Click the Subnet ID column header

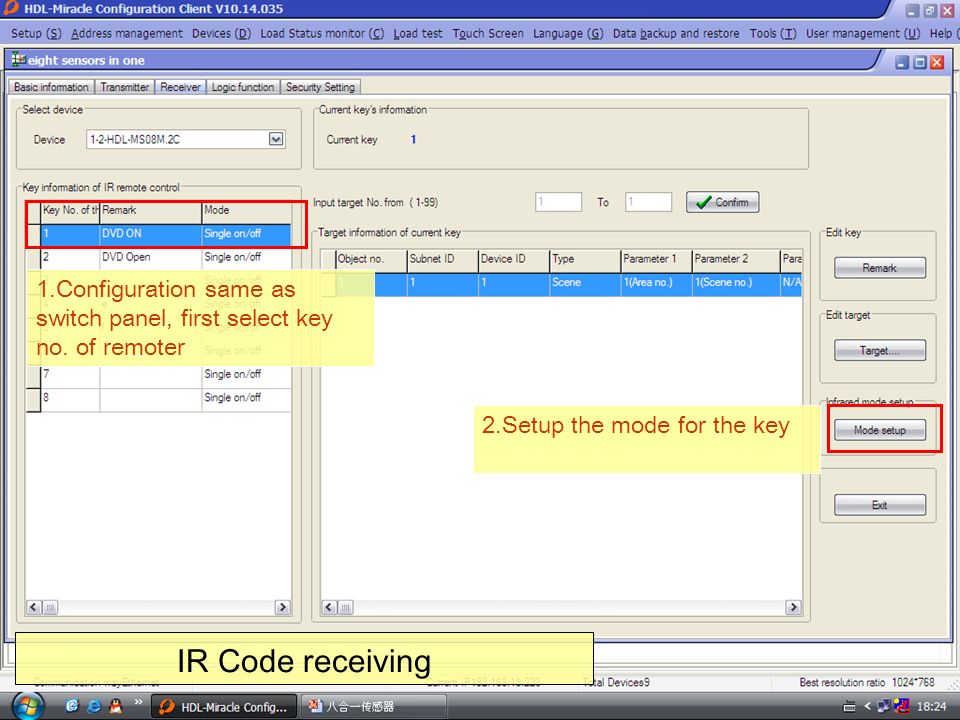(442, 260)
